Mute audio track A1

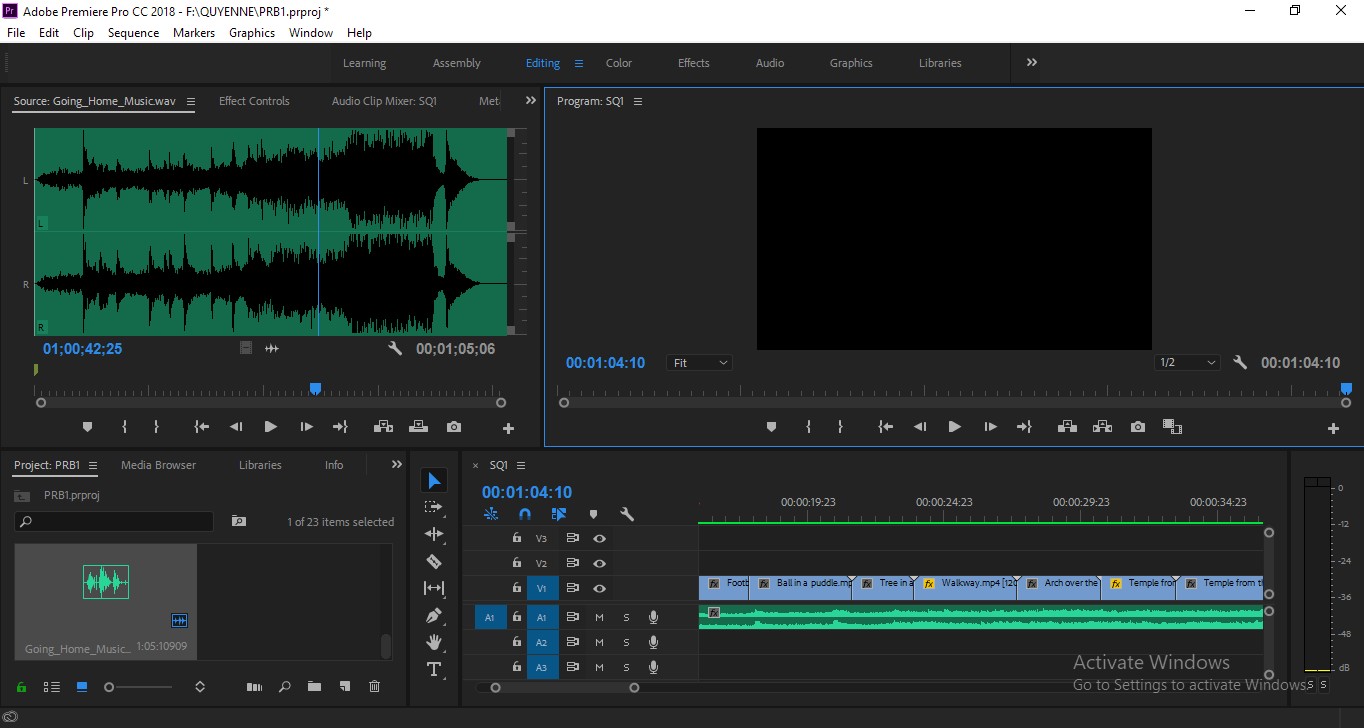point(600,617)
